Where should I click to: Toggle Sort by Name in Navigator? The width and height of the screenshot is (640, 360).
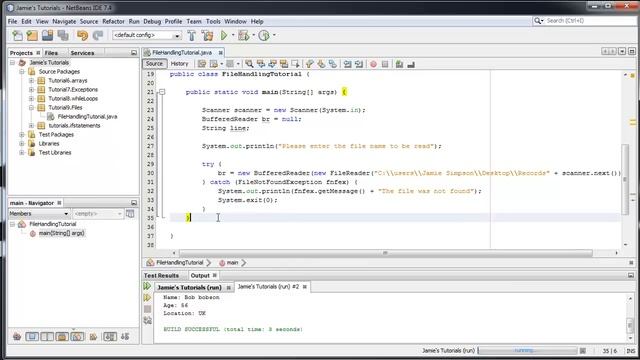110,337
